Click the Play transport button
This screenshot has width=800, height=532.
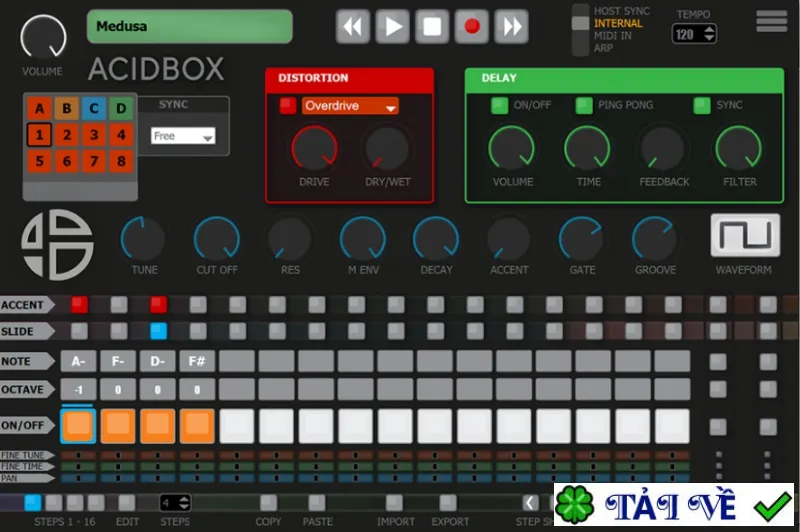click(x=392, y=27)
